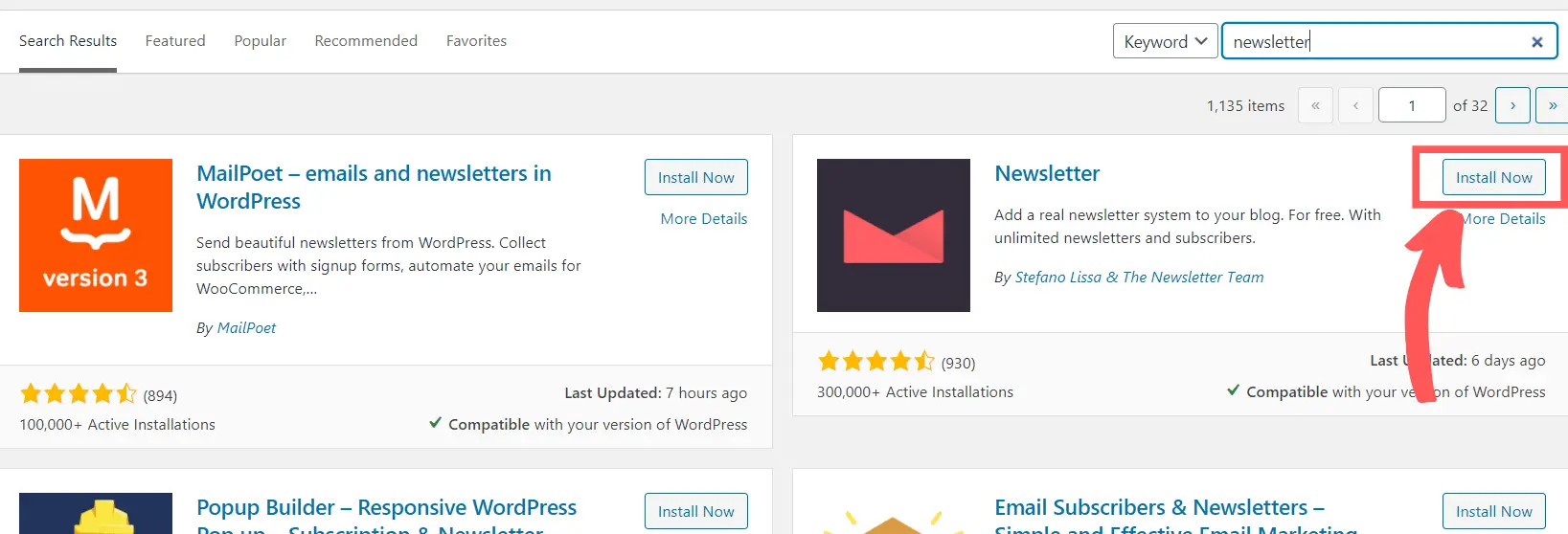Open More Details for Newsletter plugin
This screenshot has height=534, width=1568.
tap(1504, 218)
